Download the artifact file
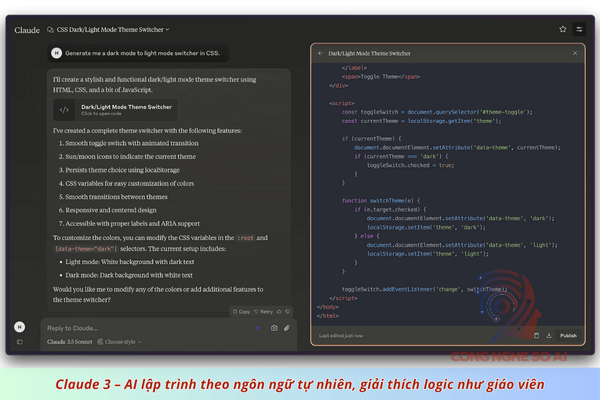The image size is (600, 400). tap(549, 336)
